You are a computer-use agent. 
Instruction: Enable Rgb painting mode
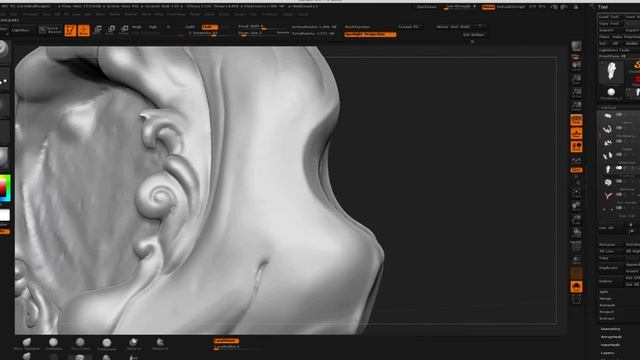point(153,27)
